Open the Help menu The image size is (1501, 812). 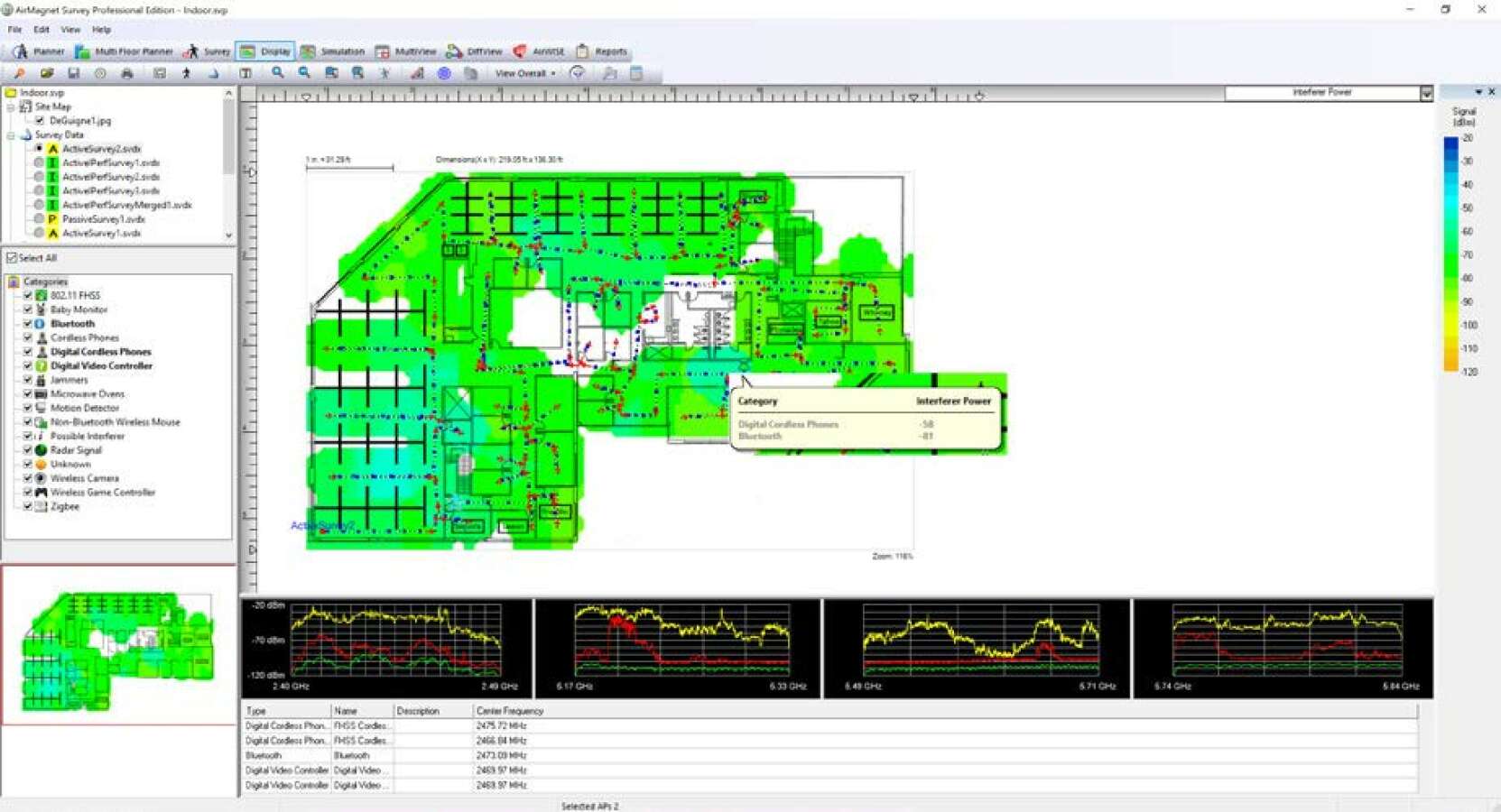(x=101, y=30)
